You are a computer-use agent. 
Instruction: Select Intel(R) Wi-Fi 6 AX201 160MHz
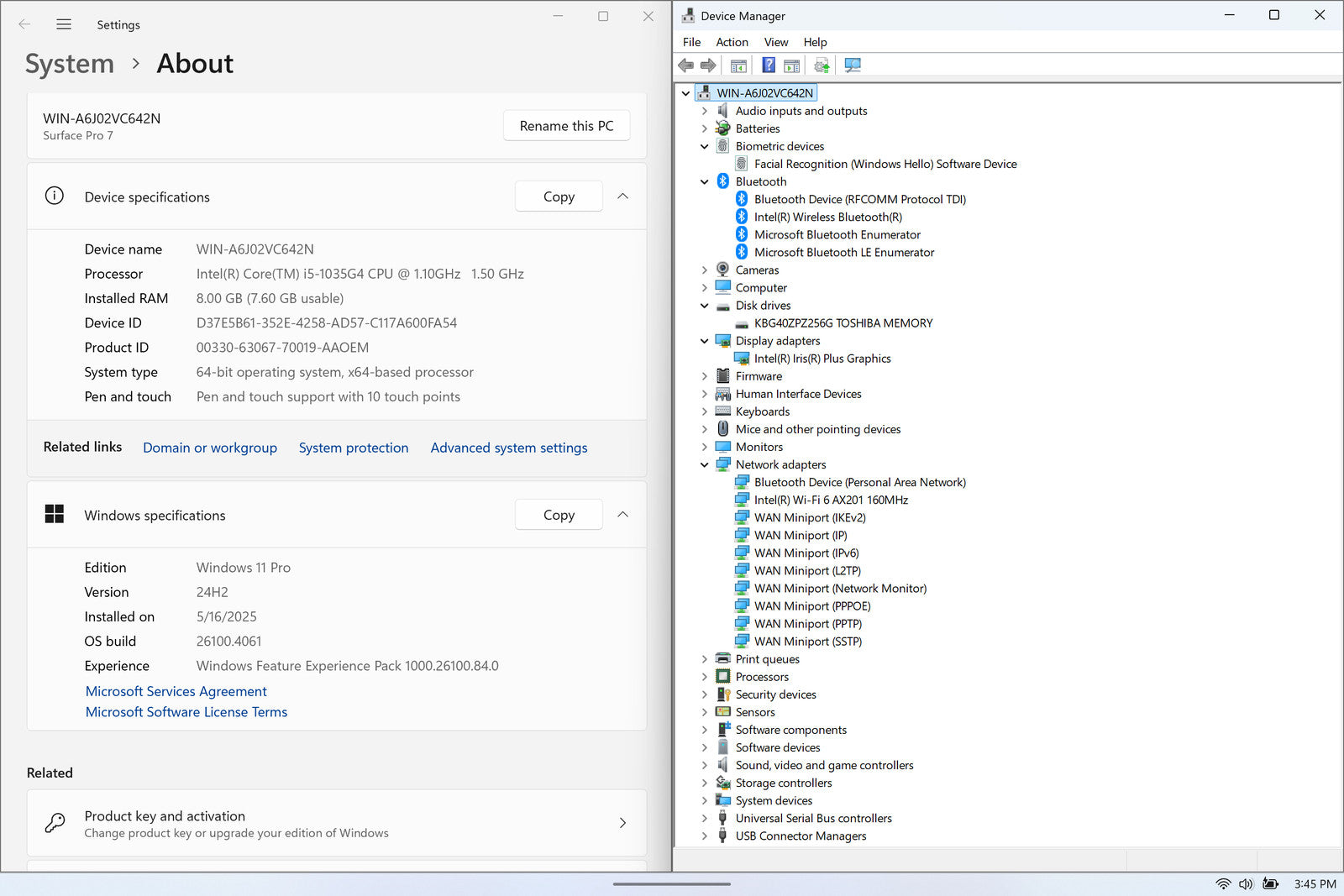click(x=831, y=500)
